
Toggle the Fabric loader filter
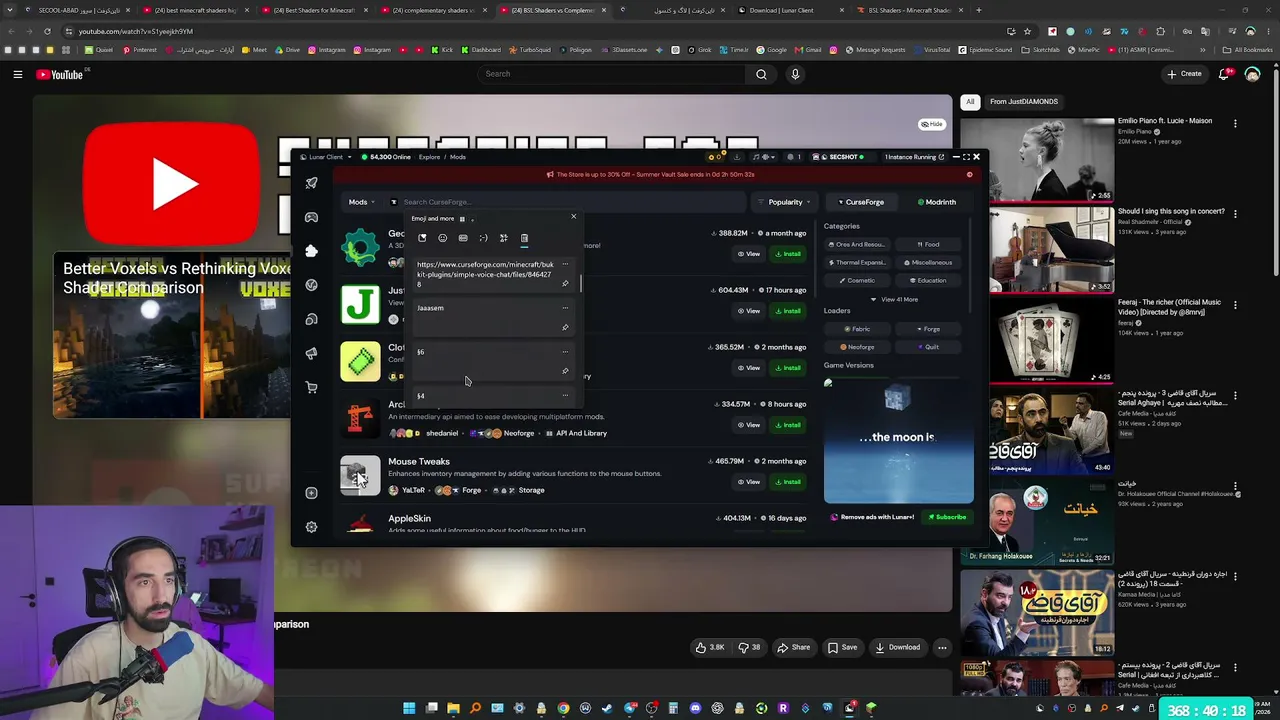pos(857,329)
